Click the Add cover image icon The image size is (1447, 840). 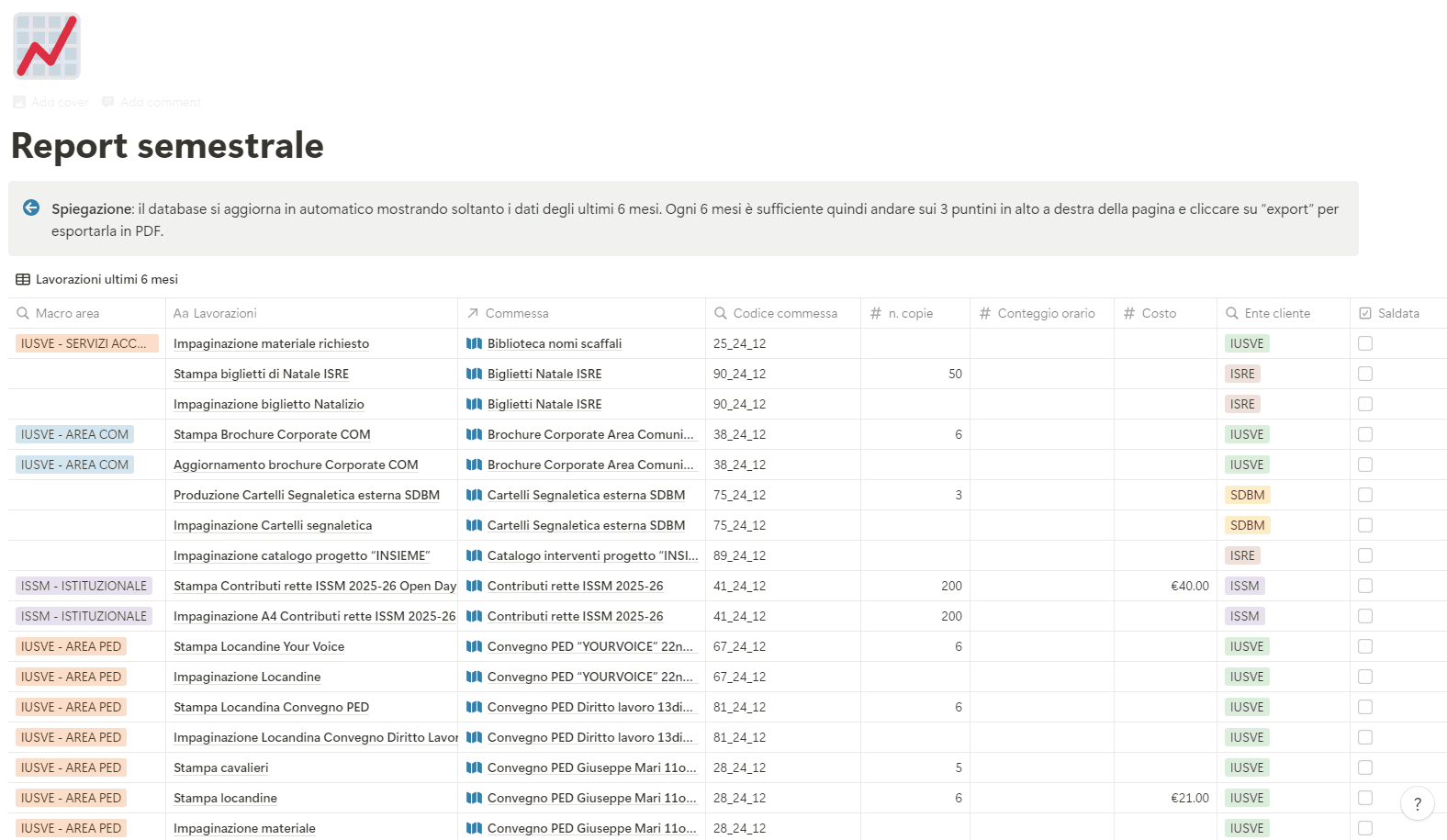click(19, 102)
